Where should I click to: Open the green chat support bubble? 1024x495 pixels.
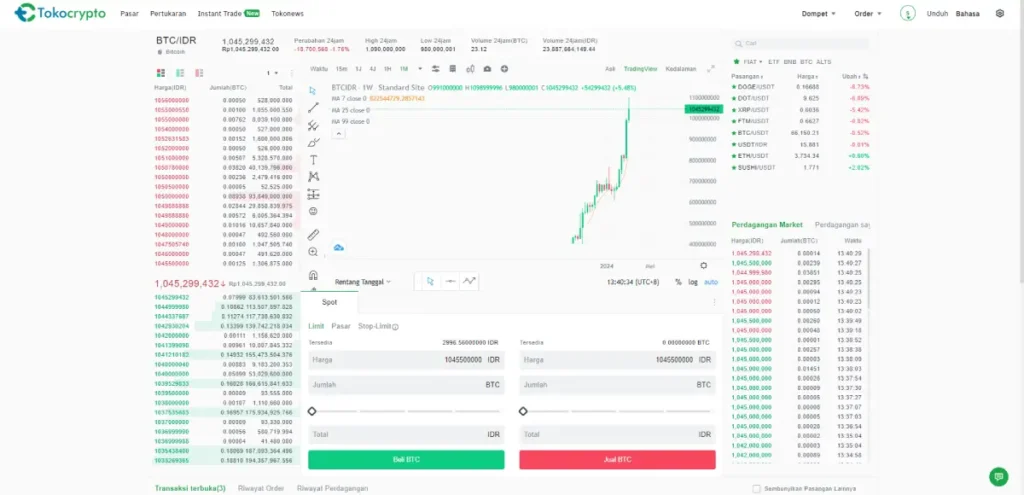(997, 476)
